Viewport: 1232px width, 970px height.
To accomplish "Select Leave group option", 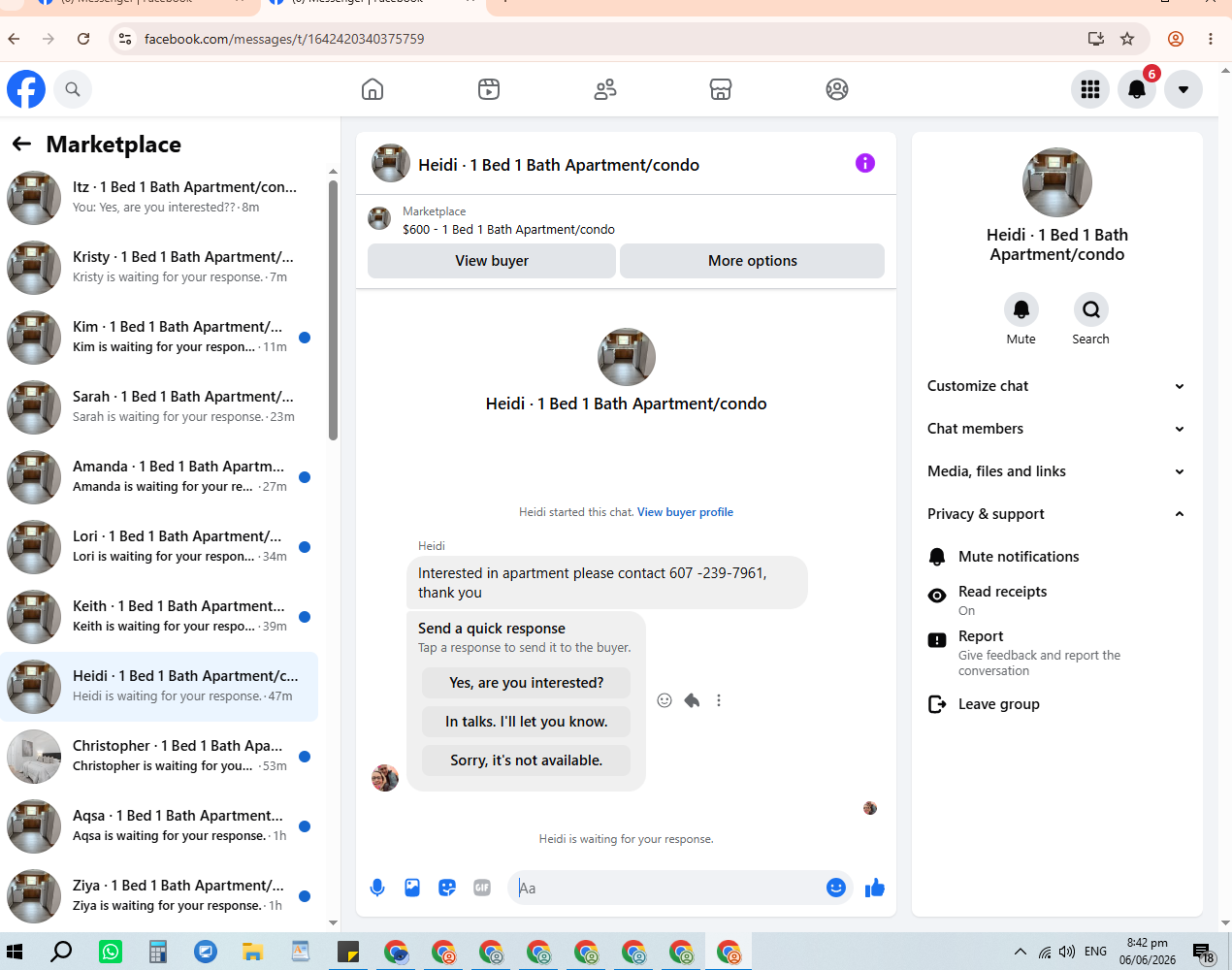I will tap(1056, 704).
